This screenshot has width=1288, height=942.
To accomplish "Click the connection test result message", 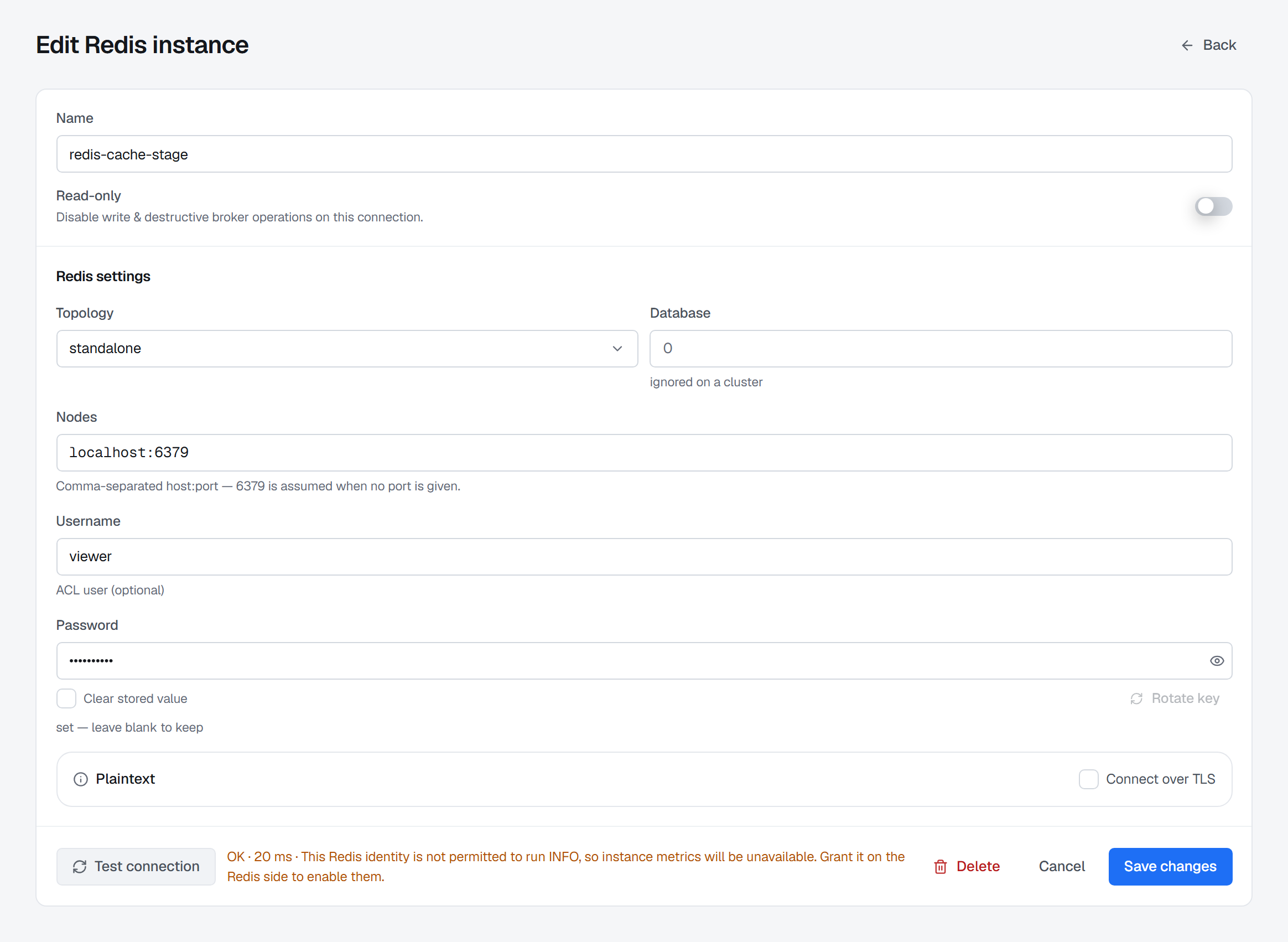I will pos(566,867).
